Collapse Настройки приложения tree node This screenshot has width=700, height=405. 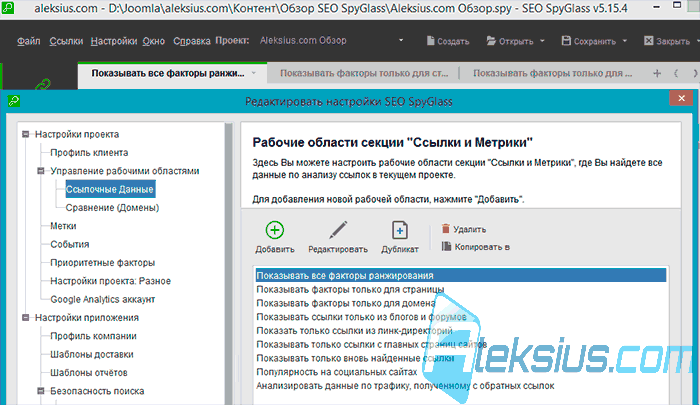(25, 317)
